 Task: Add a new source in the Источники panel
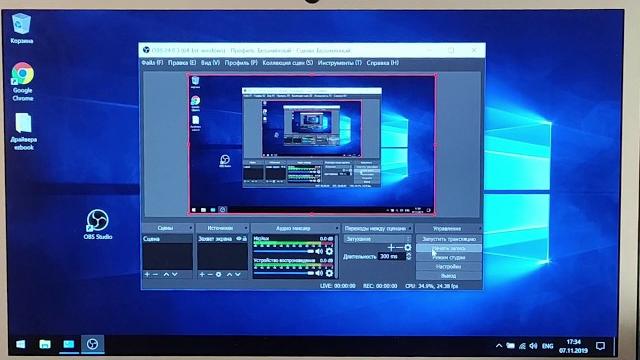(x=202, y=275)
